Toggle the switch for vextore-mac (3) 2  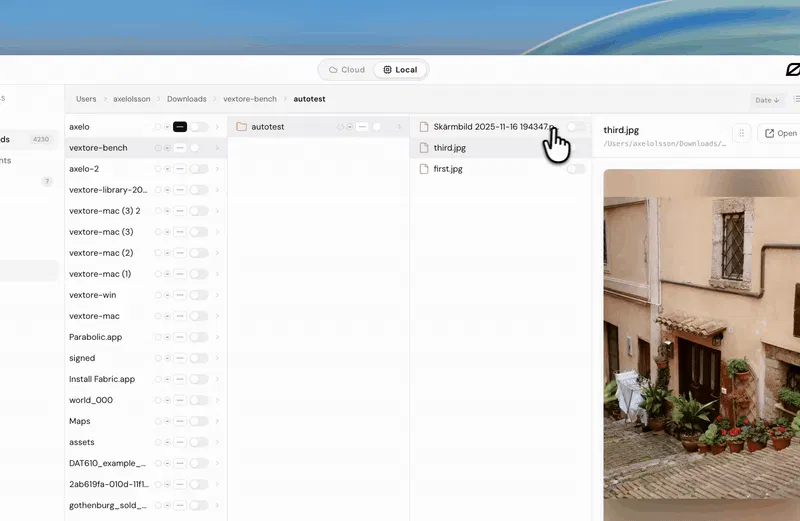(x=199, y=211)
